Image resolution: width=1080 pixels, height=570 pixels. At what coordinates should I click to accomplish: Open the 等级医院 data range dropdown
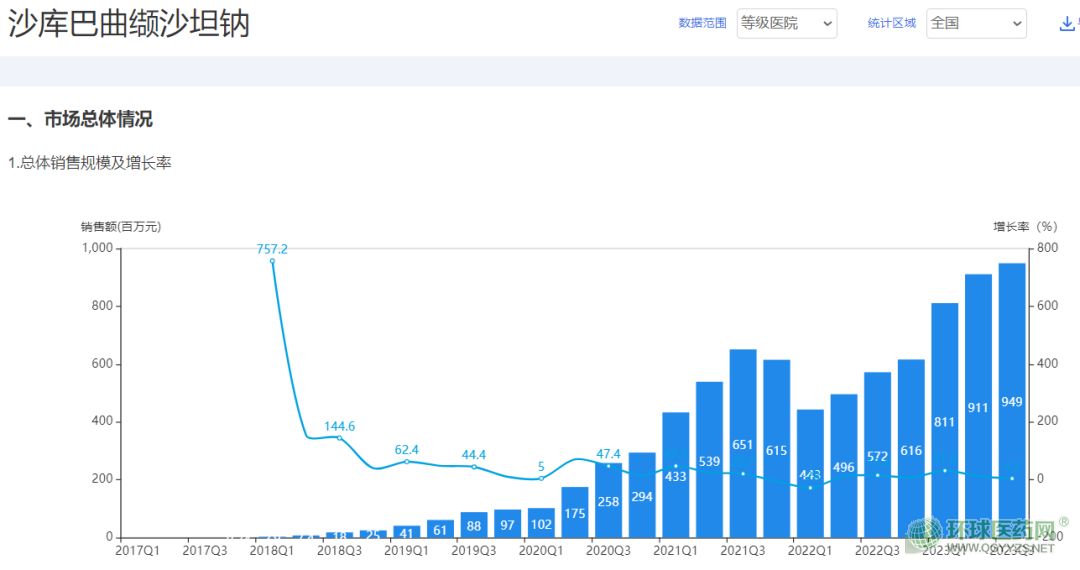click(786, 24)
